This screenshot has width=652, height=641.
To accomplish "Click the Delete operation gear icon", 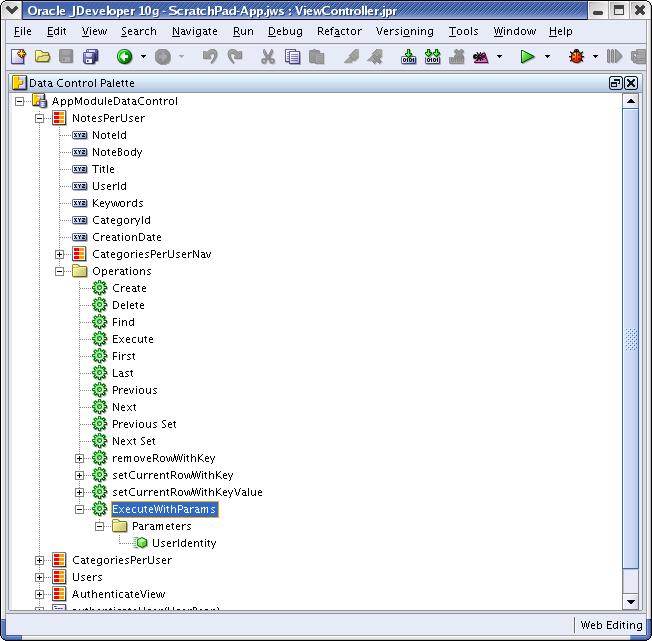I will point(99,305).
